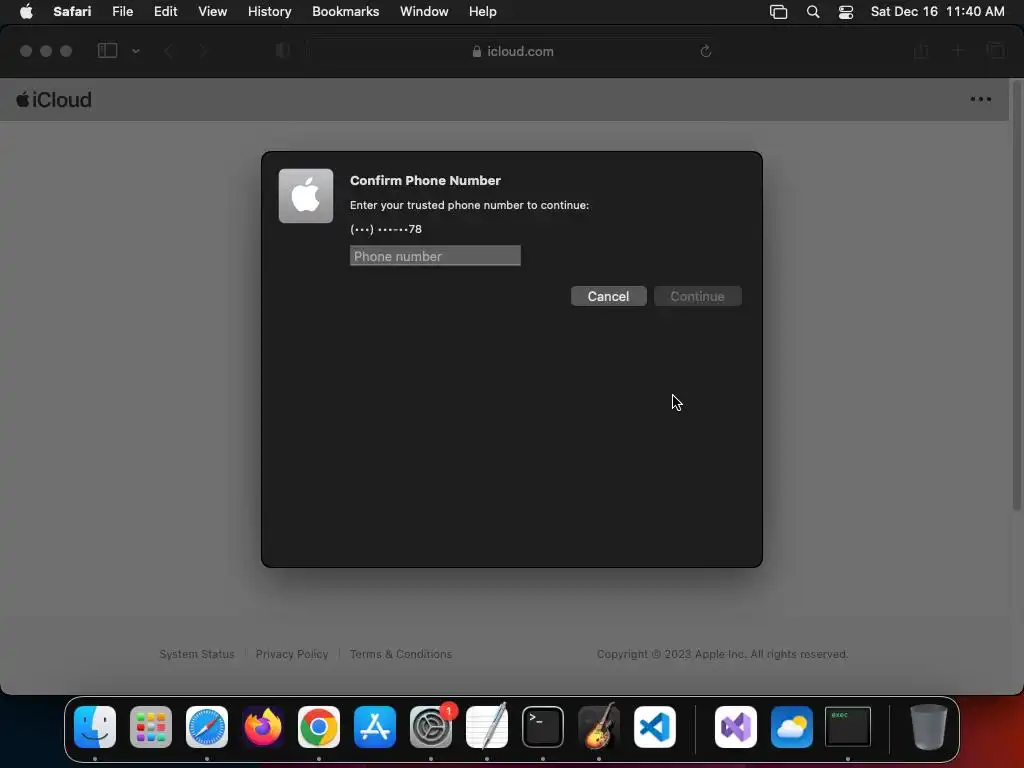Open the Safari menu
The image size is (1024, 768).
click(x=72, y=12)
